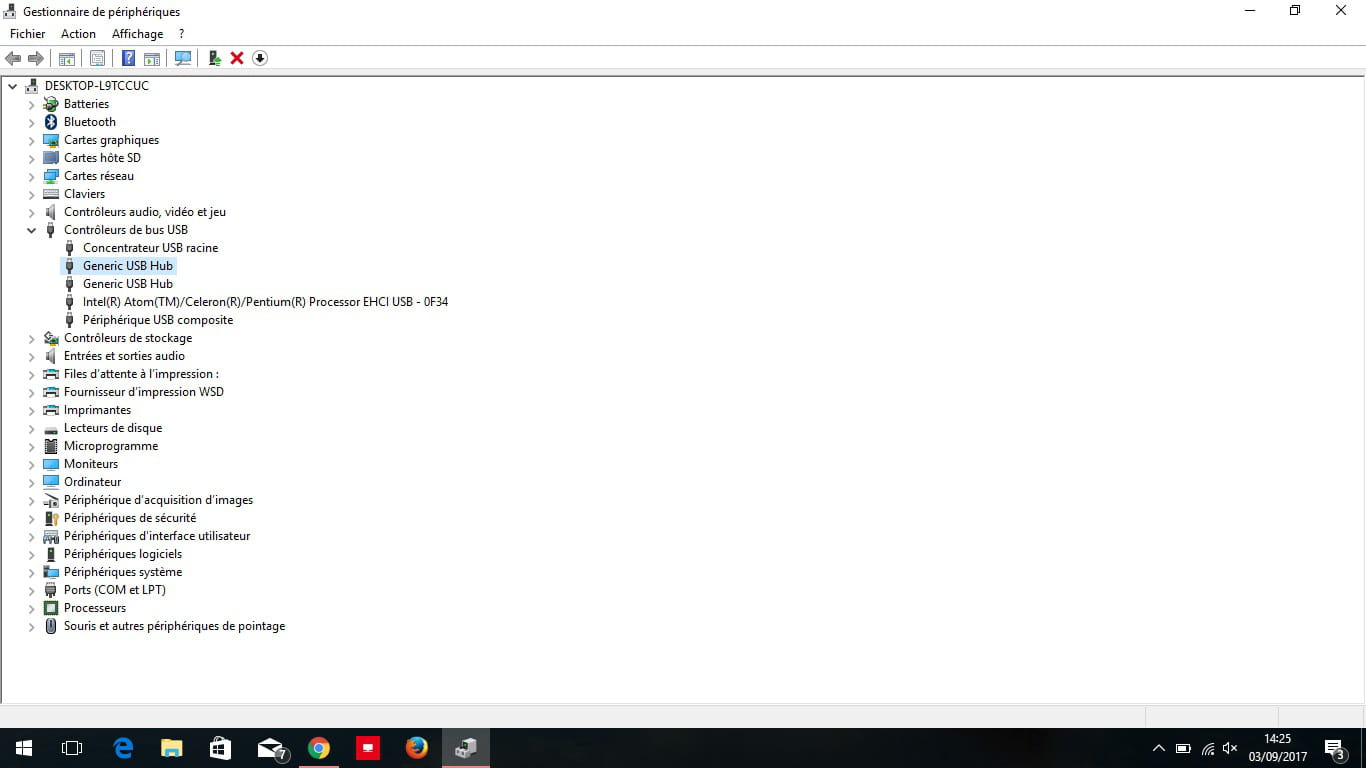Select Concentrateur USB racine
This screenshot has height=768, width=1366.
click(150, 248)
